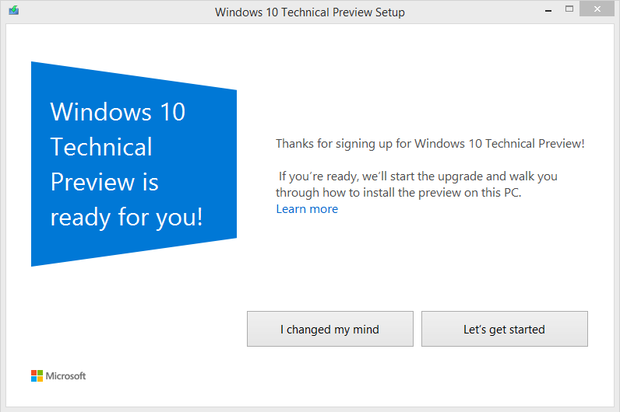
Task: Open the Learn more link
Action: pos(307,209)
